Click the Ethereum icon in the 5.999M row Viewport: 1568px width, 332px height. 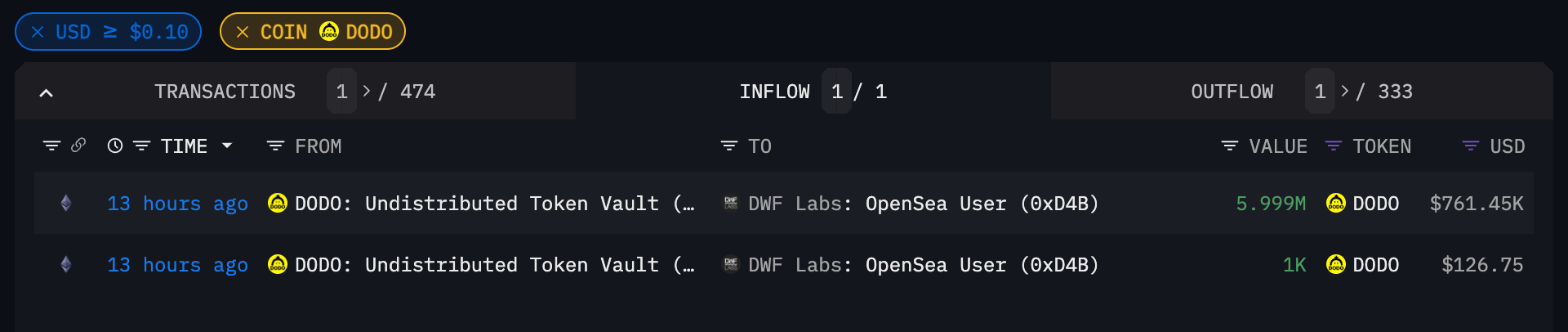click(x=66, y=203)
